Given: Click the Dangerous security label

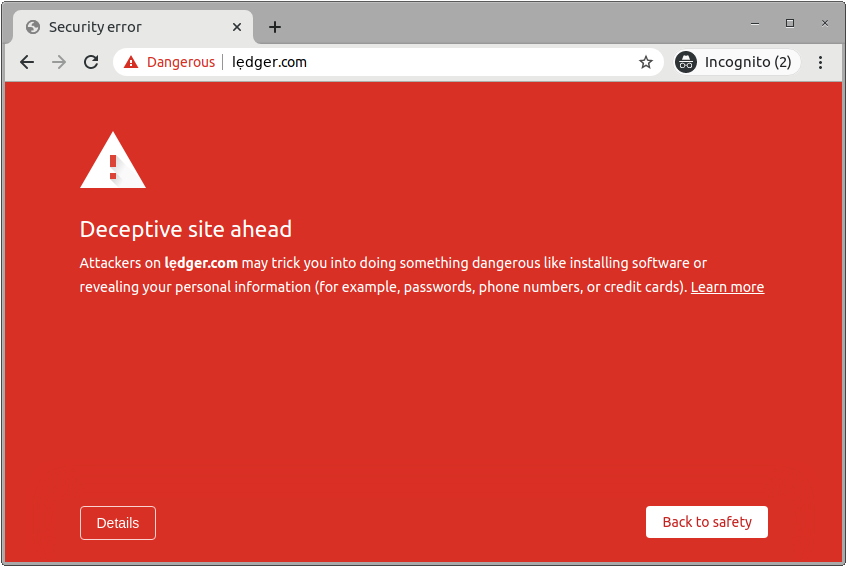Looking at the screenshot, I should pyautogui.click(x=181, y=63).
